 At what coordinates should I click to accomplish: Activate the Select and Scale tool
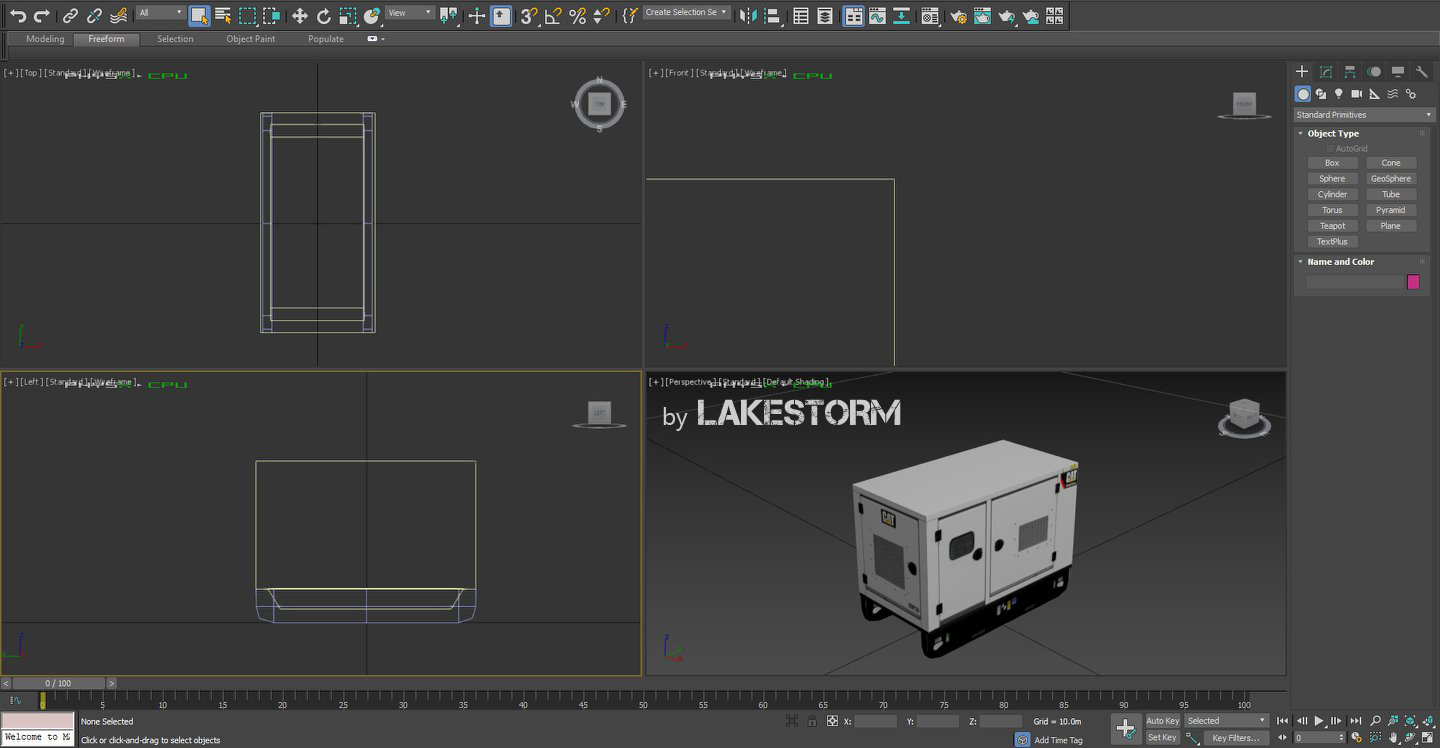[x=348, y=16]
